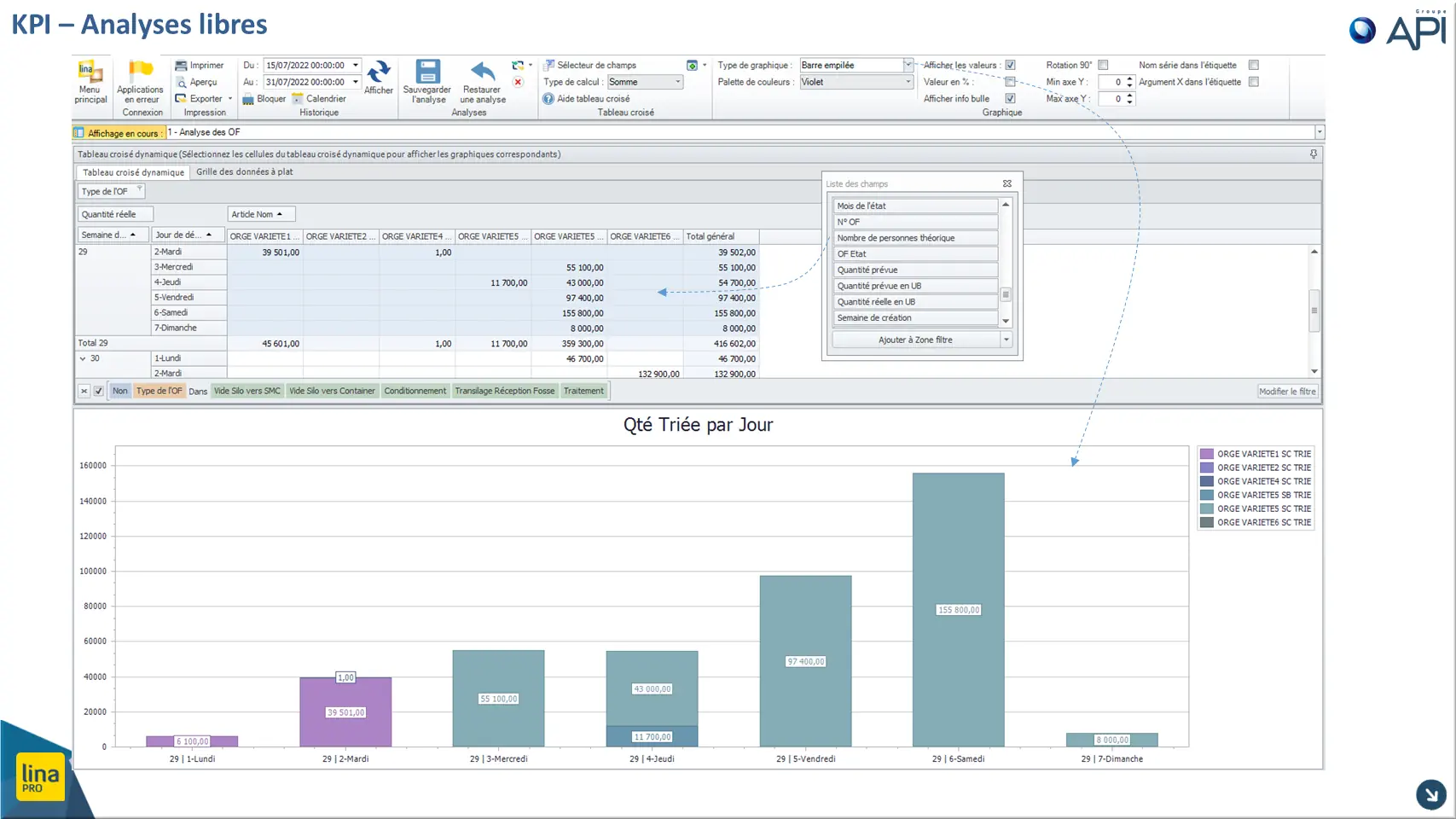Click the Imprimer printer icon
The image size is (1456, 819).
coord(181,66)
